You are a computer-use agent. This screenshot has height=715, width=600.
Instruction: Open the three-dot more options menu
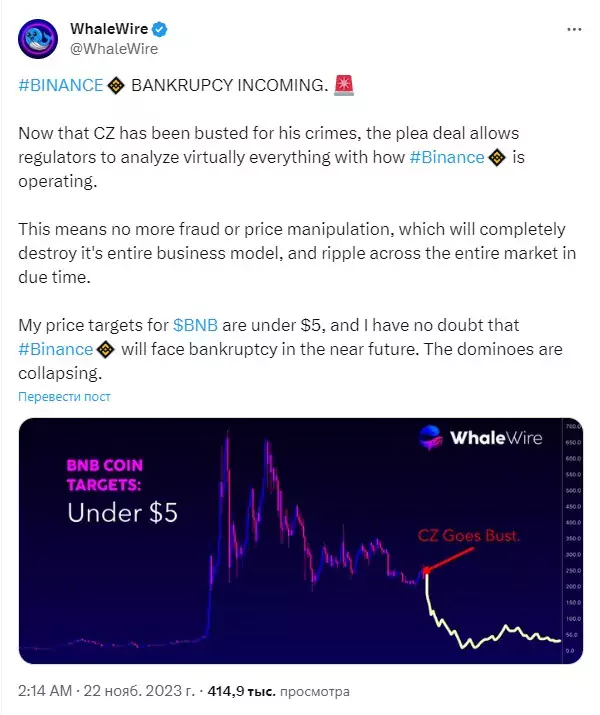[x=574, y=30]
